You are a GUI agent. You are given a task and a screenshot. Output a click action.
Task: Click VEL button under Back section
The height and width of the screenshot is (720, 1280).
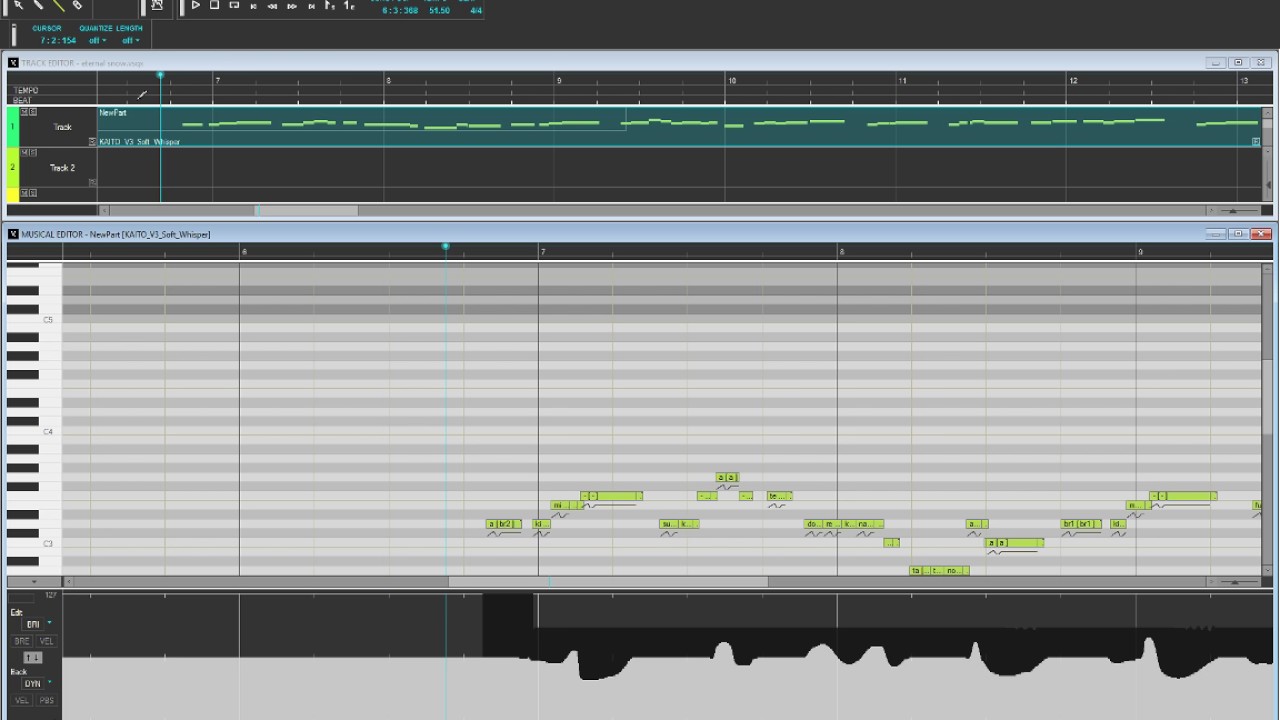point(22,700)
